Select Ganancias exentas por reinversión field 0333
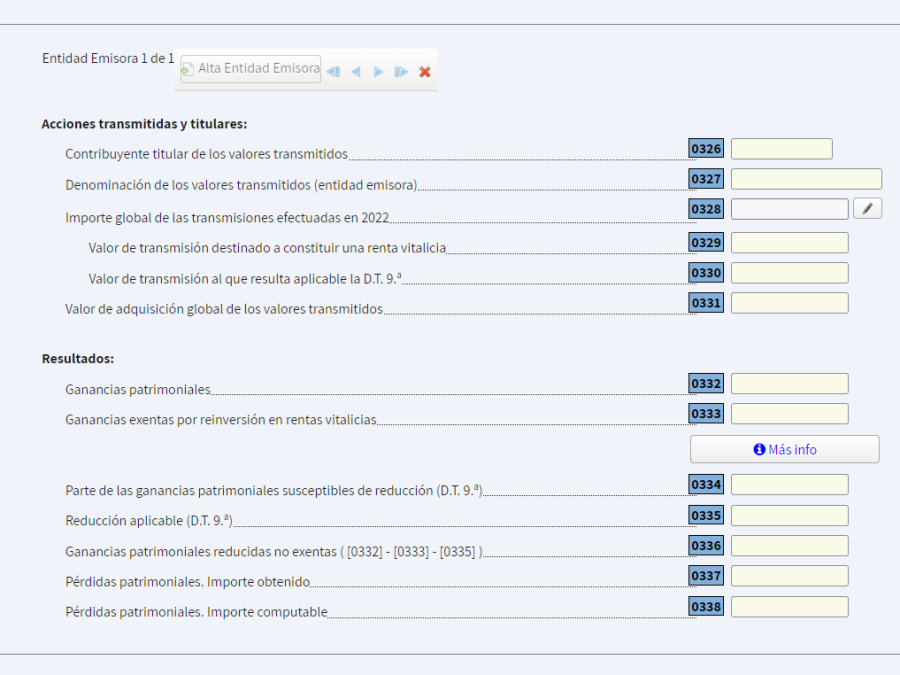This screenshot has width=900, height=675. 789,414
